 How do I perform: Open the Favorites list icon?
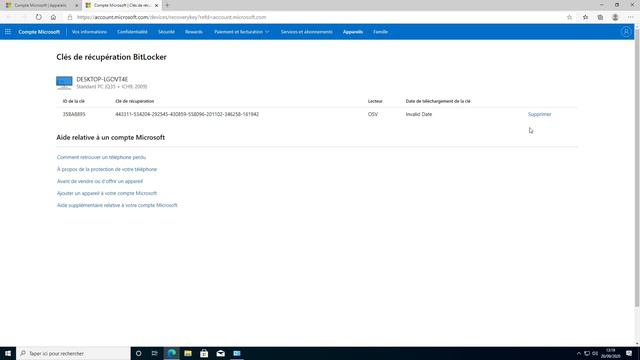(x=585, y=17)
